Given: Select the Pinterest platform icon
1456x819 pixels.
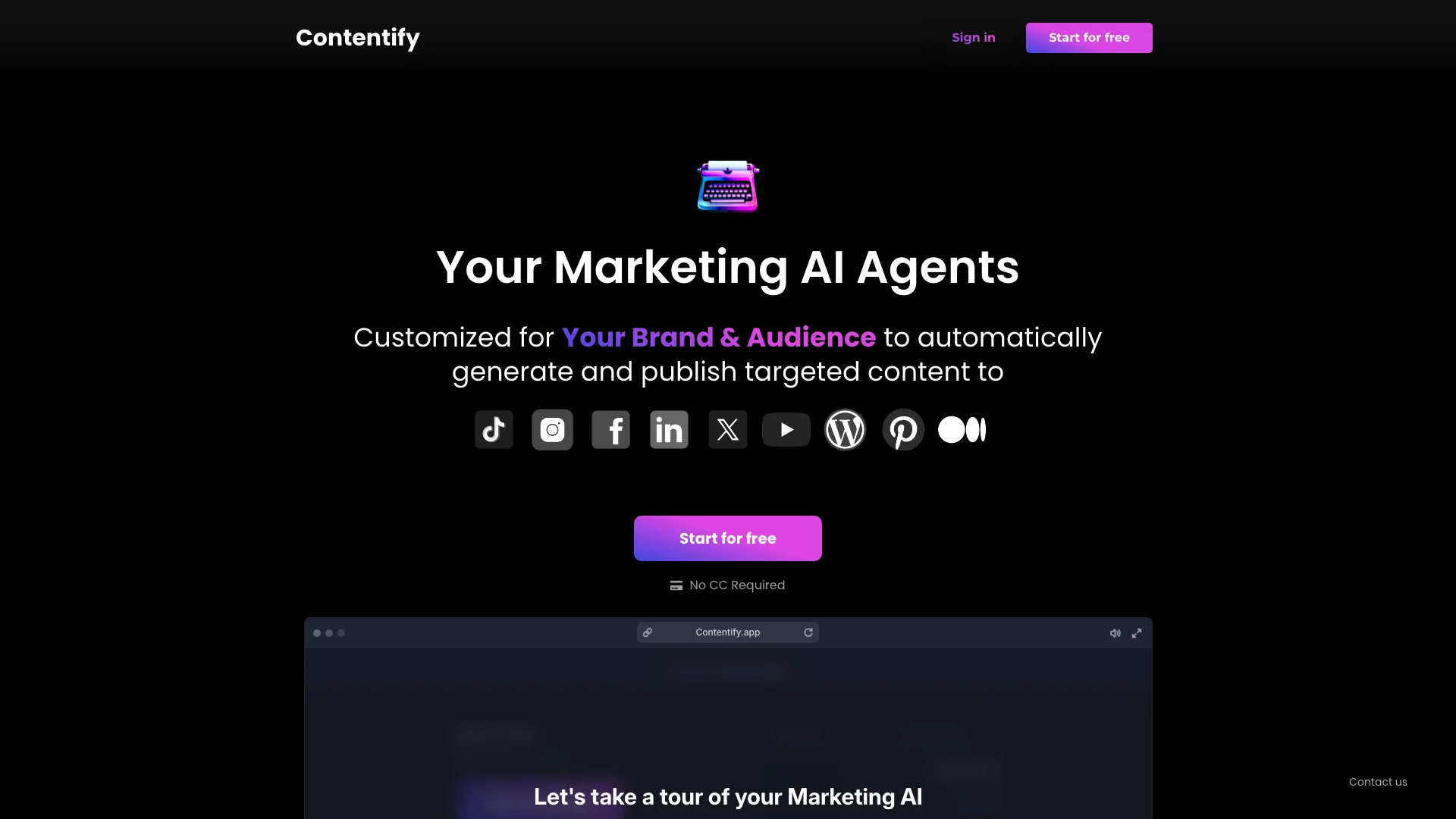Looking at the screenshot, I should pos(903,429).
